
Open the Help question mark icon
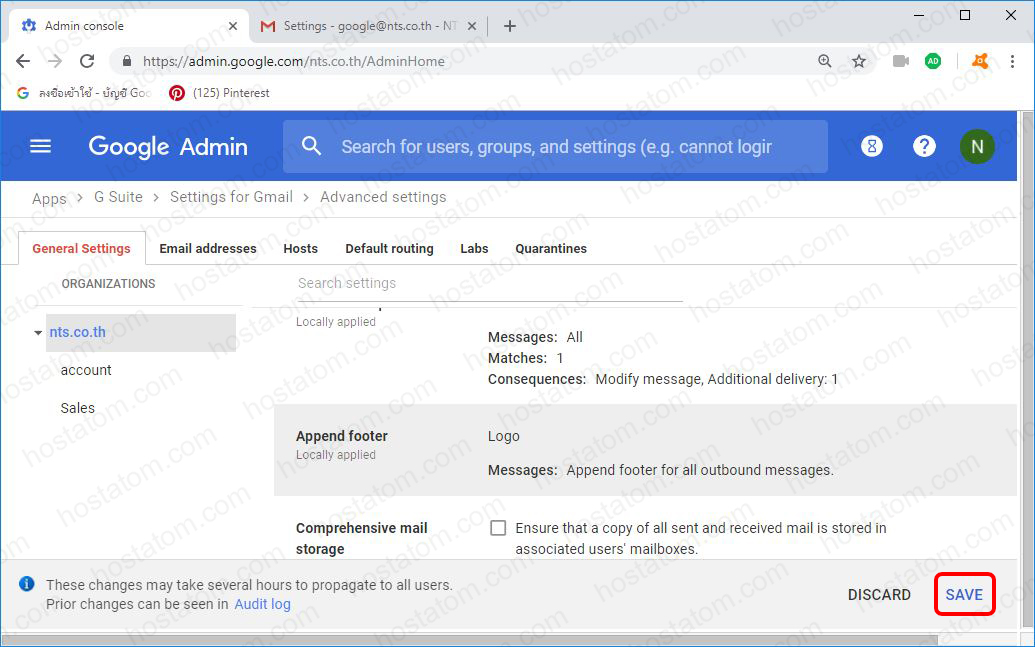click(924, 147)
